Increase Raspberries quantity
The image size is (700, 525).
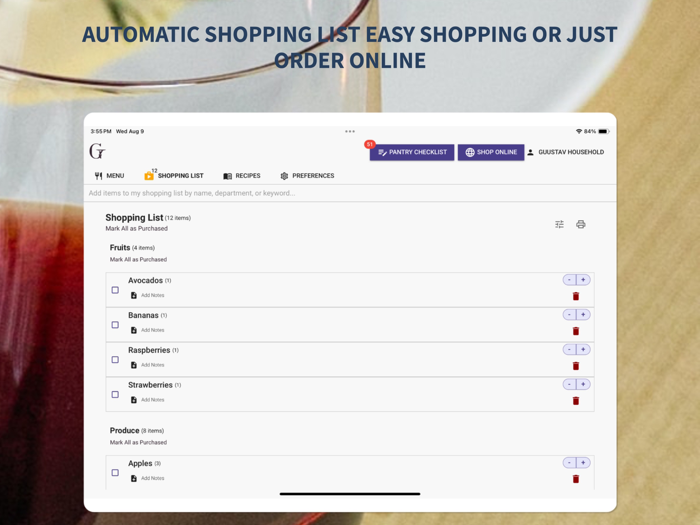583,350
